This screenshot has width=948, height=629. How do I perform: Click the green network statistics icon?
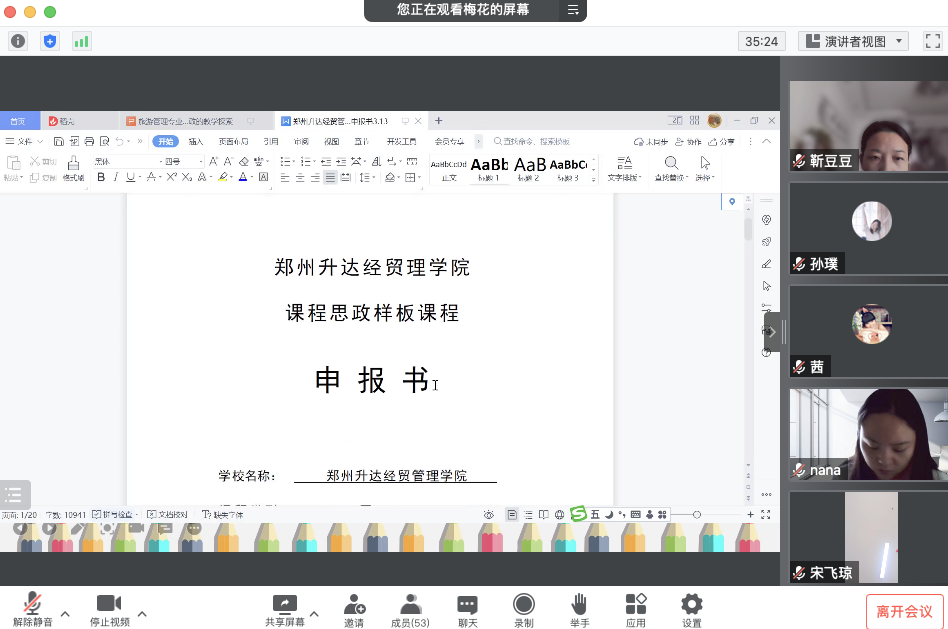point(81,41)
